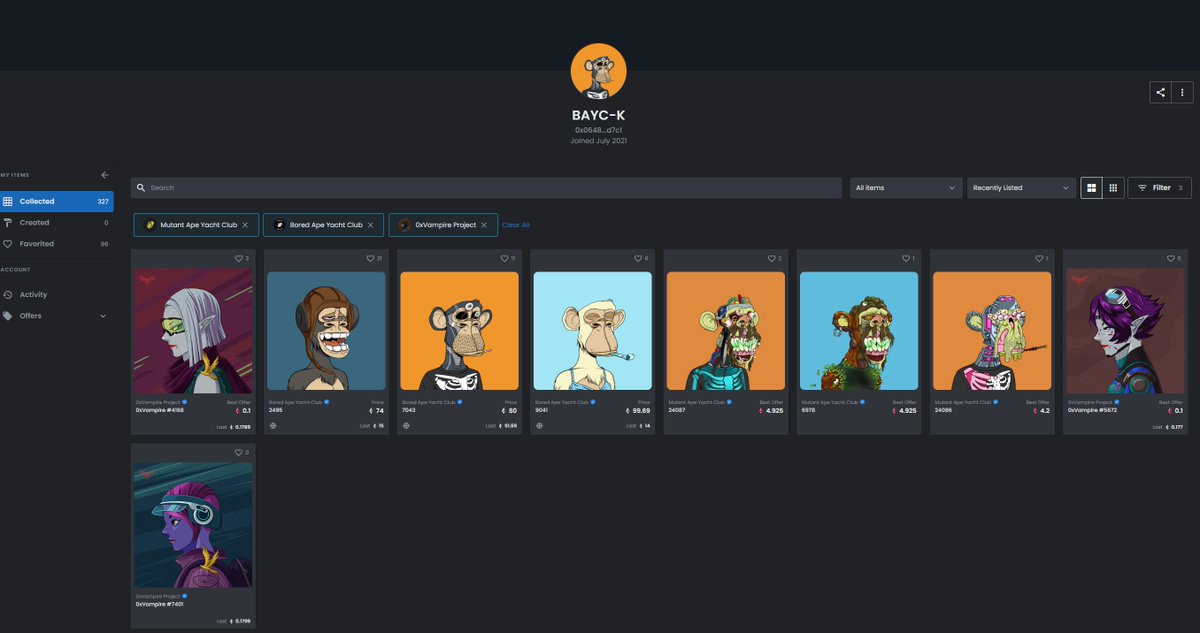The image size is (1200, 633).
Task: Open Mutant Ape 24087 image
Action: point(726,331)
